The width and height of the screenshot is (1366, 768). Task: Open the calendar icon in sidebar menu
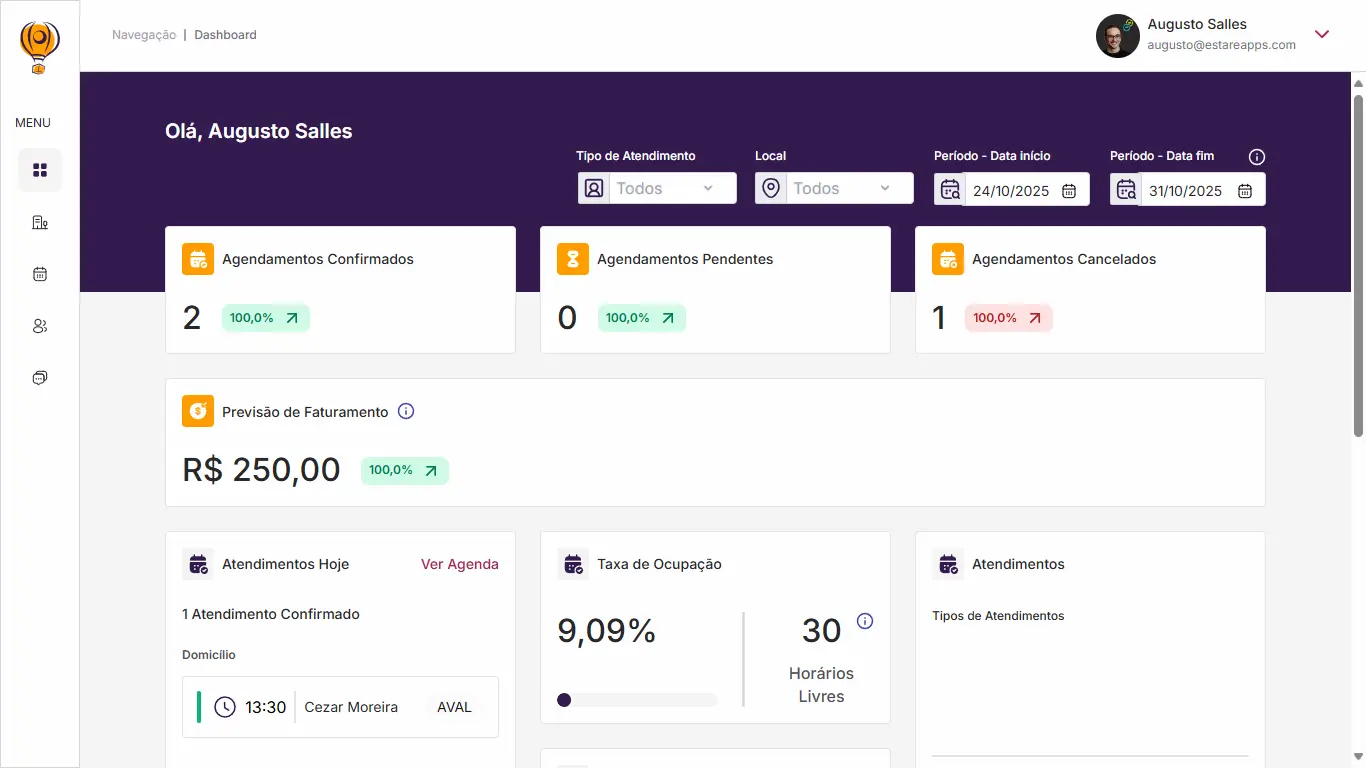click(x=40, y=274)
